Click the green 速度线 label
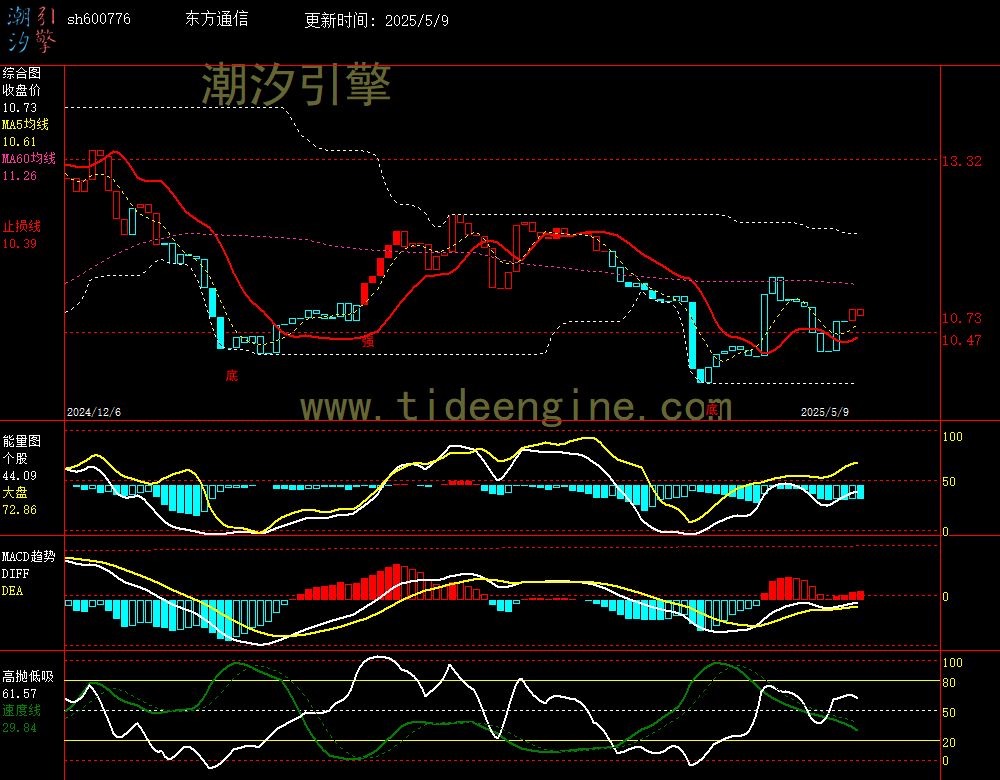1000x780 pixels. pyautogui.click(x=22, y=710)
